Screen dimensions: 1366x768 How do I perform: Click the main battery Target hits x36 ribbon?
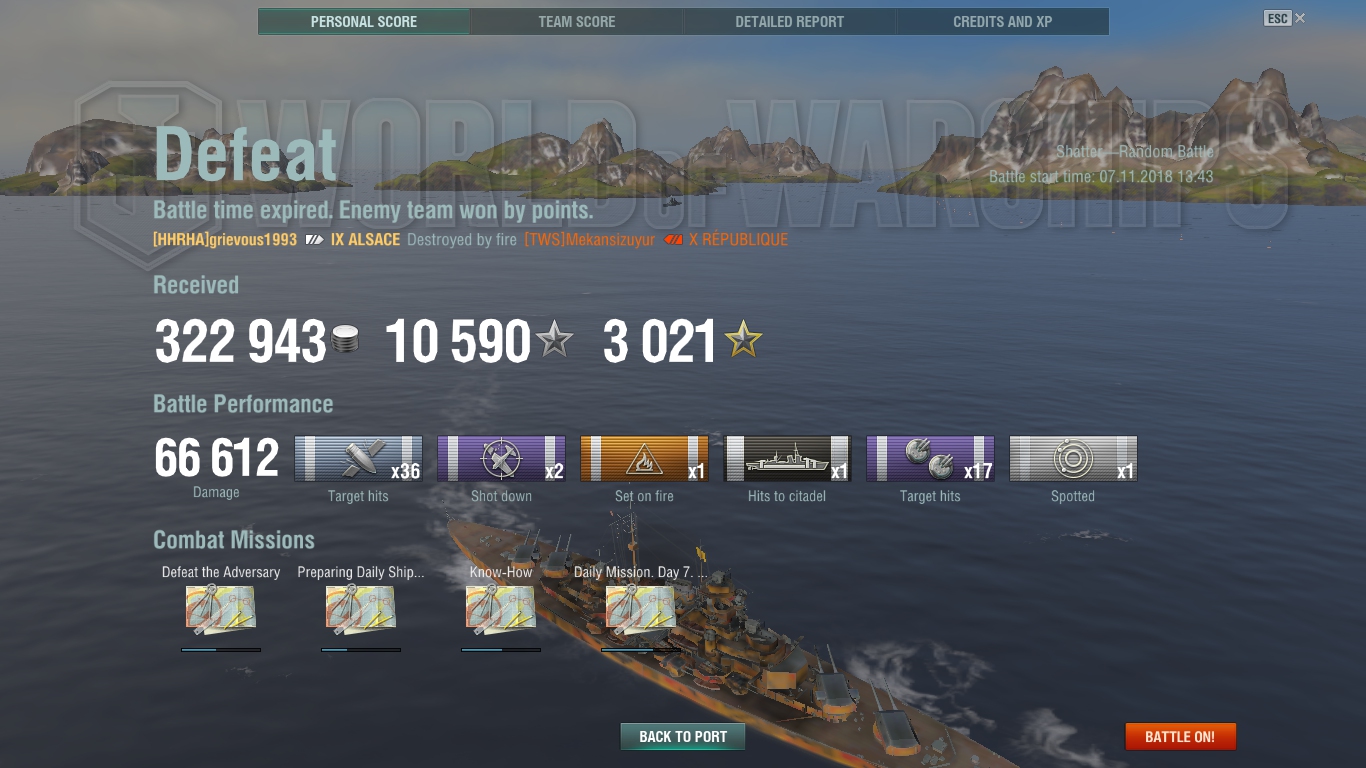coord(358,459)
